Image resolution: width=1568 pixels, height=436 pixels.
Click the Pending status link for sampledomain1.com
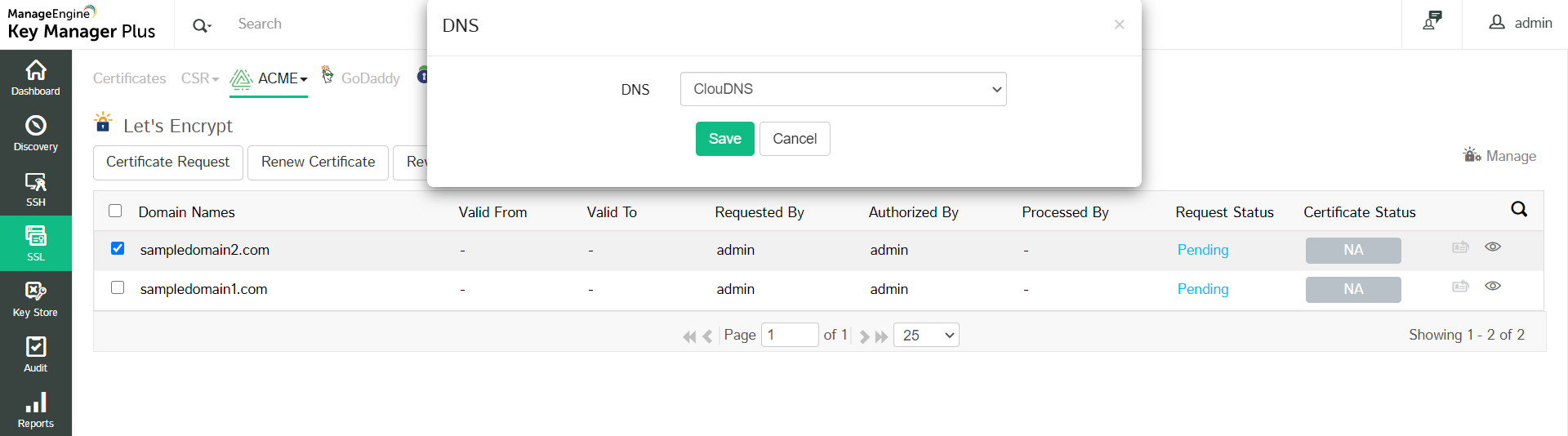(1202, 289)
